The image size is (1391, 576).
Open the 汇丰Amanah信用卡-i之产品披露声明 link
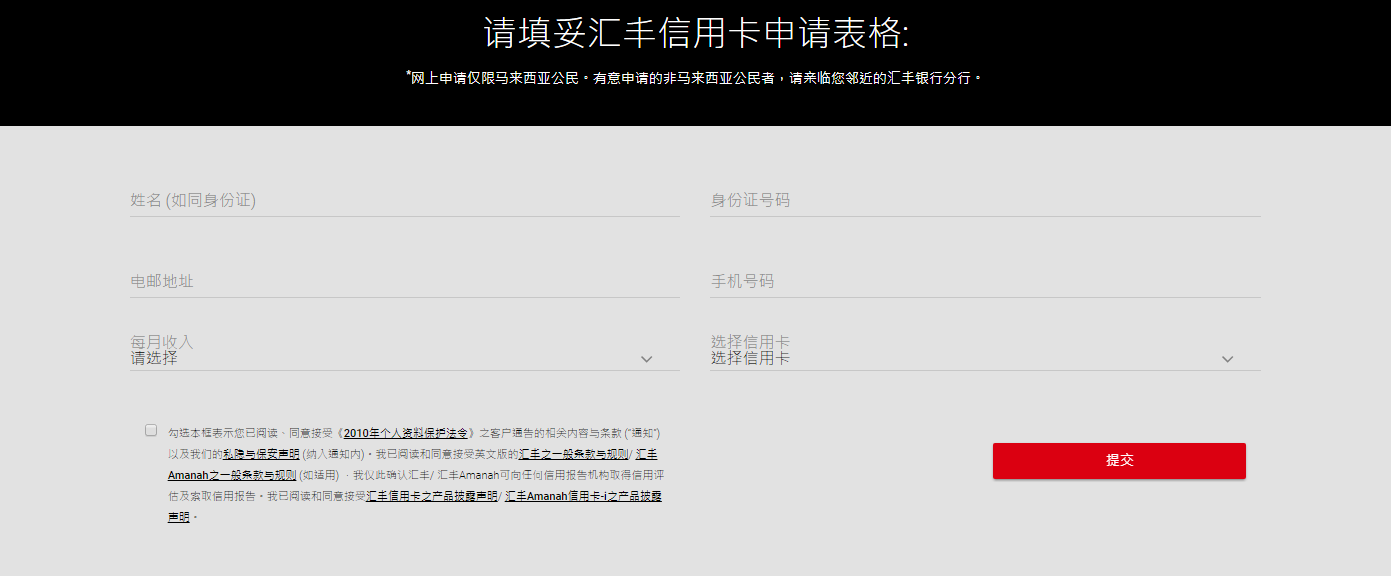tap(583, 496)
